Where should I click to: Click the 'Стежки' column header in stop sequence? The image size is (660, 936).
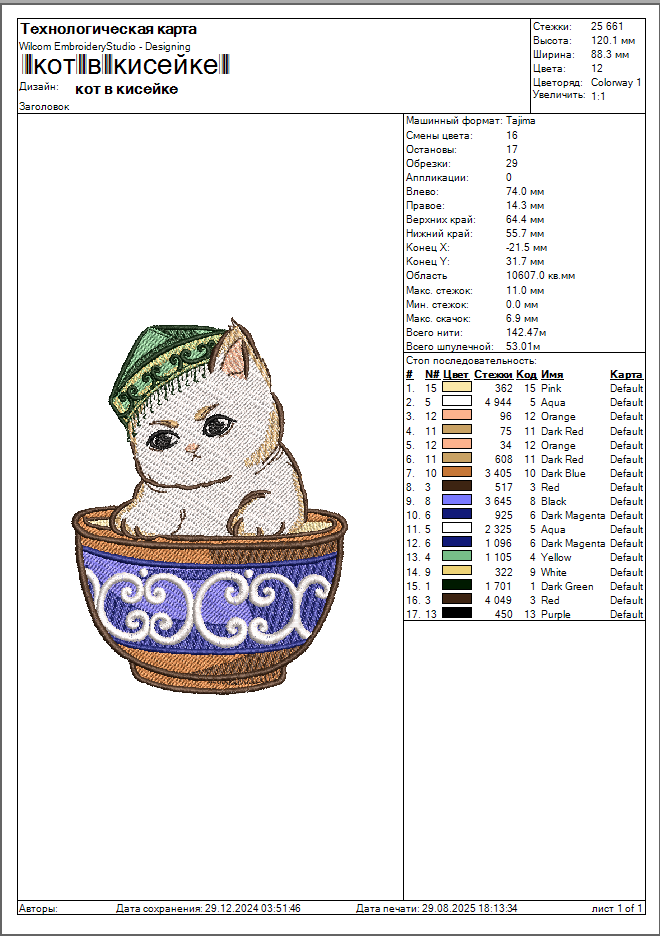point(493,374)
